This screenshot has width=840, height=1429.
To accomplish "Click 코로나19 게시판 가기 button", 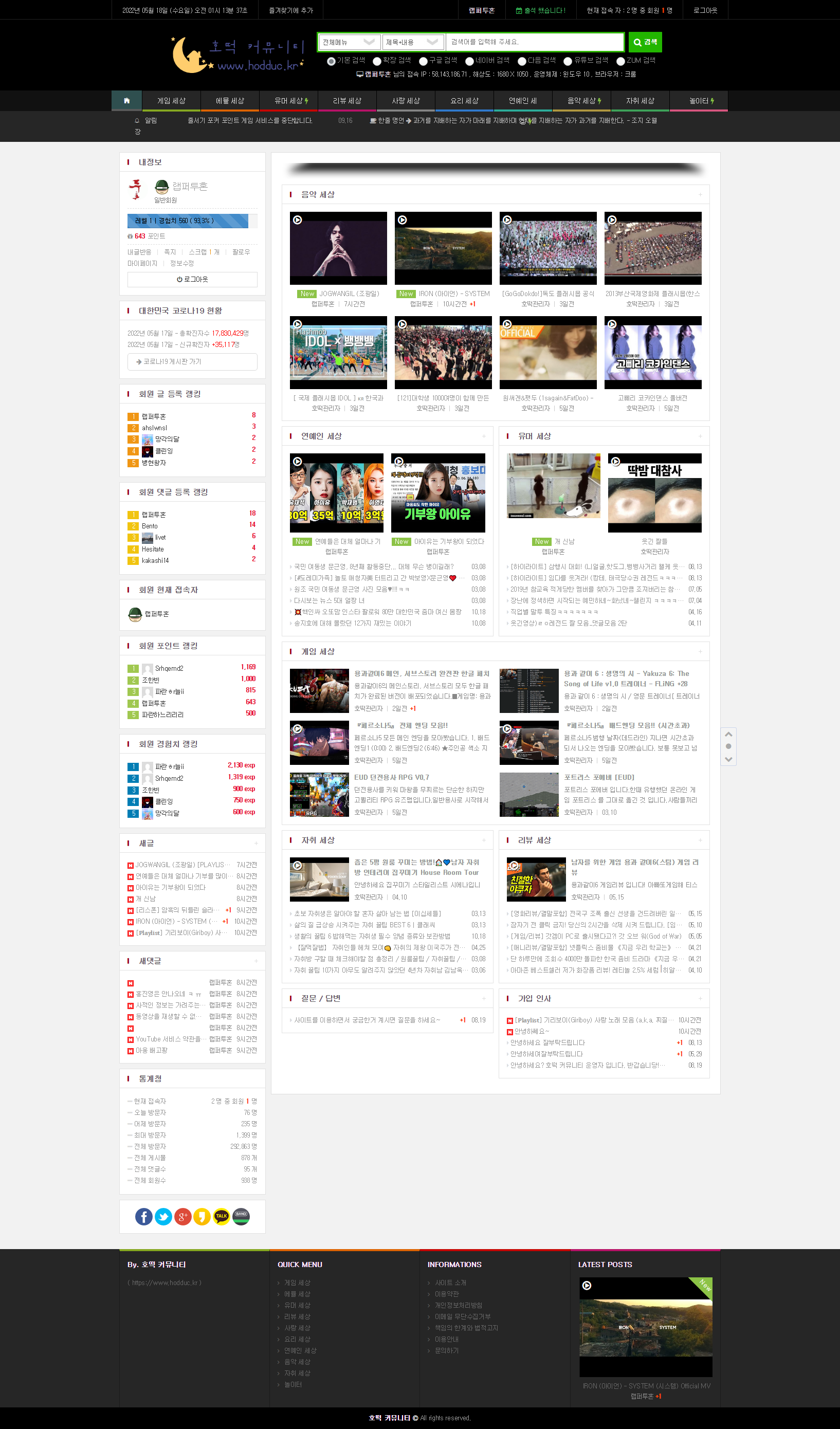I will (x=192, y=362).
